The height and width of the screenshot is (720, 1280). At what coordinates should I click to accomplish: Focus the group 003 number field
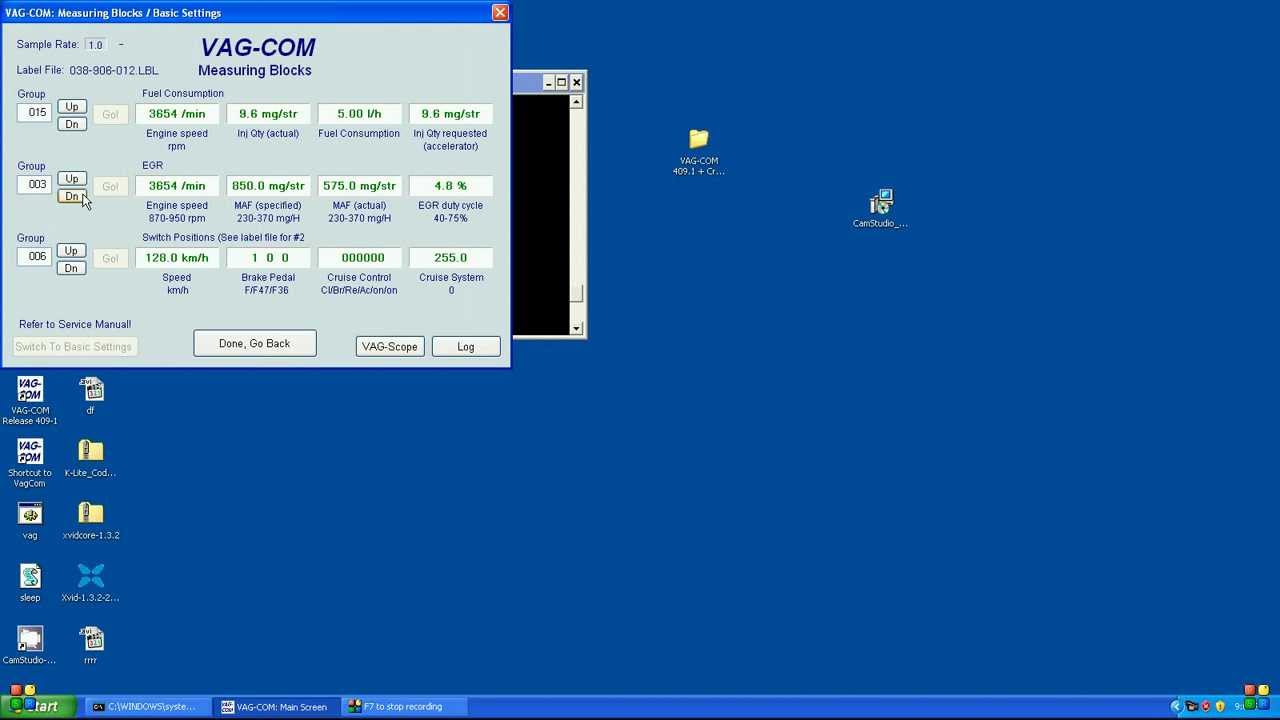(36, 185)
